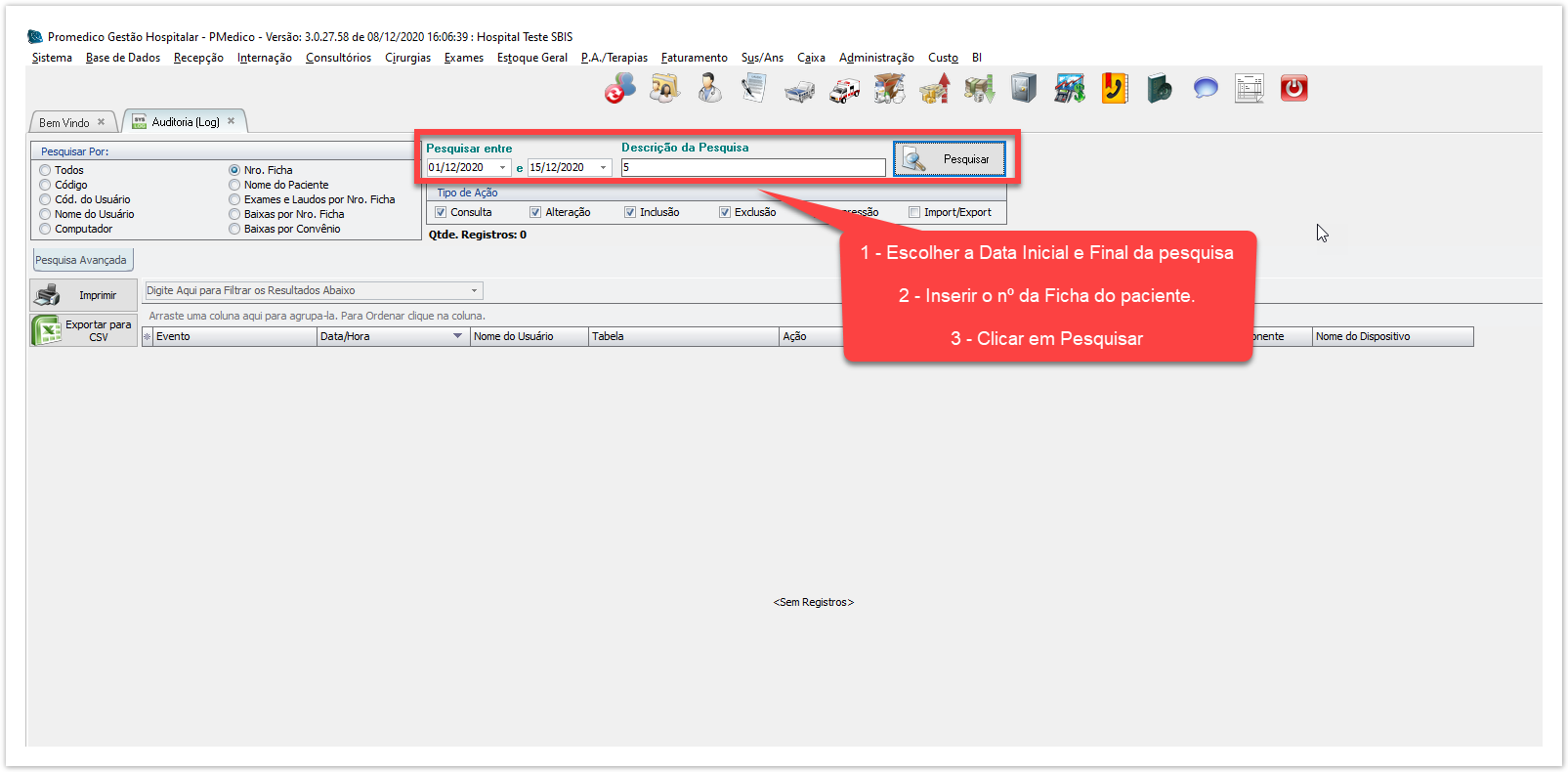The image size is (1568, 772).
Task: Click the yellow phone book icon
Action: click(1114, 88)
